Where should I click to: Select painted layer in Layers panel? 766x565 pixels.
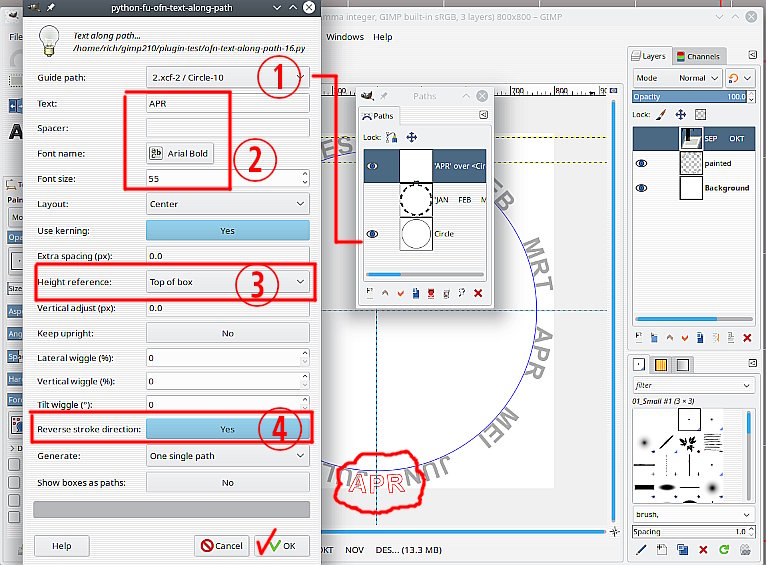coord(694,164)
